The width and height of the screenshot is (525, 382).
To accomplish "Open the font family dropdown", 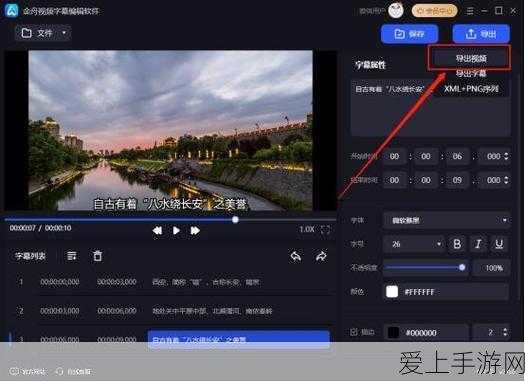I will tap(446, 220).
